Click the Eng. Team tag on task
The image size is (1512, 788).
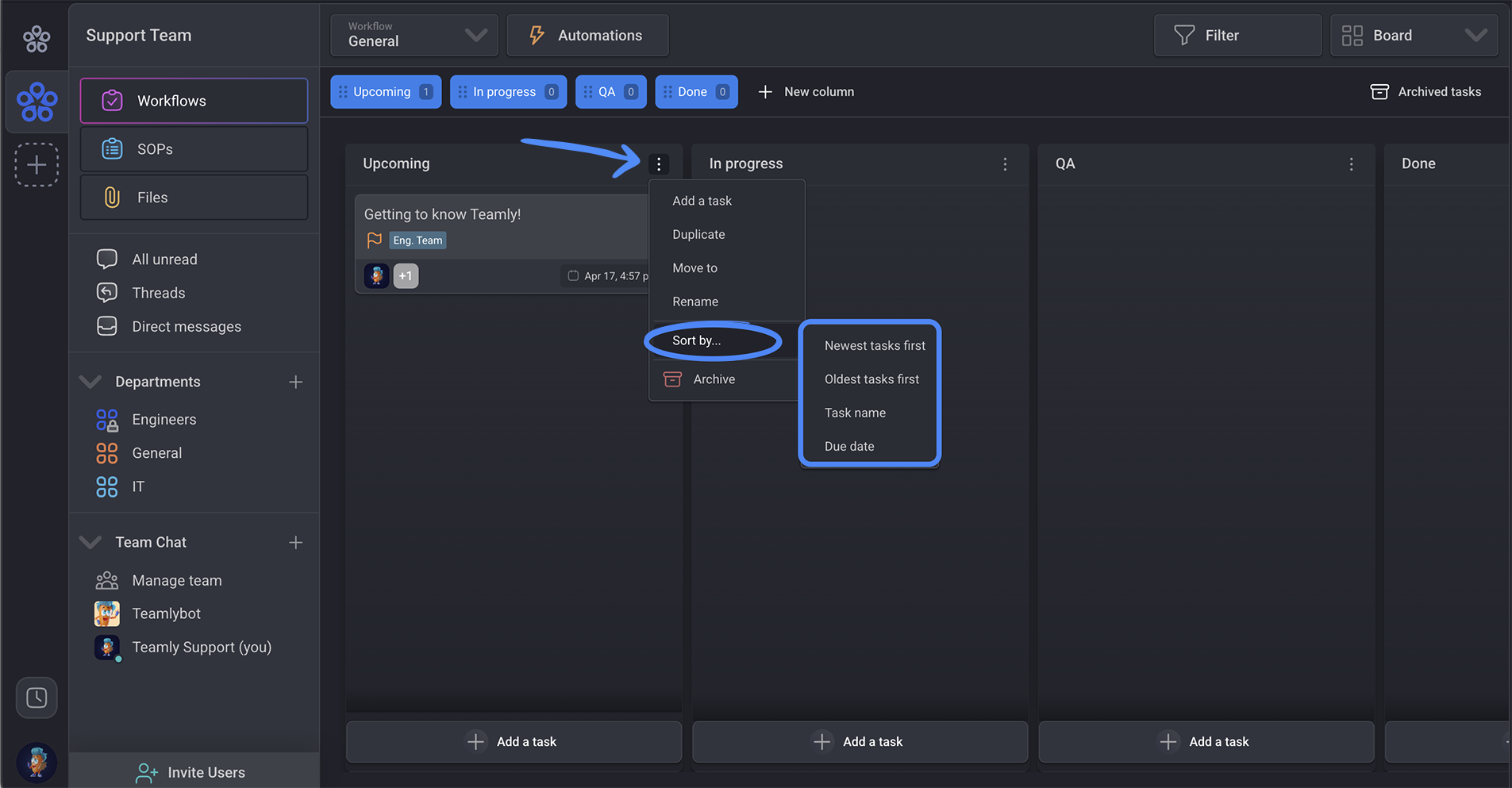417,240
